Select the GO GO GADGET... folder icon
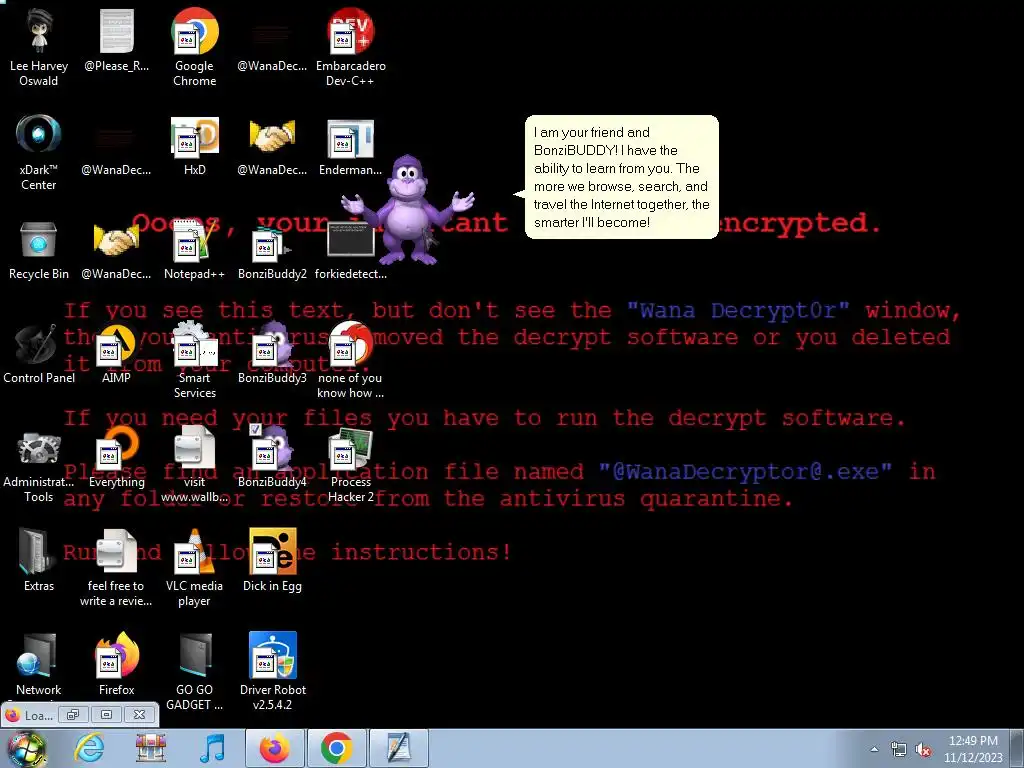This screenshot has width=1024, height=768. coord(195,672)
